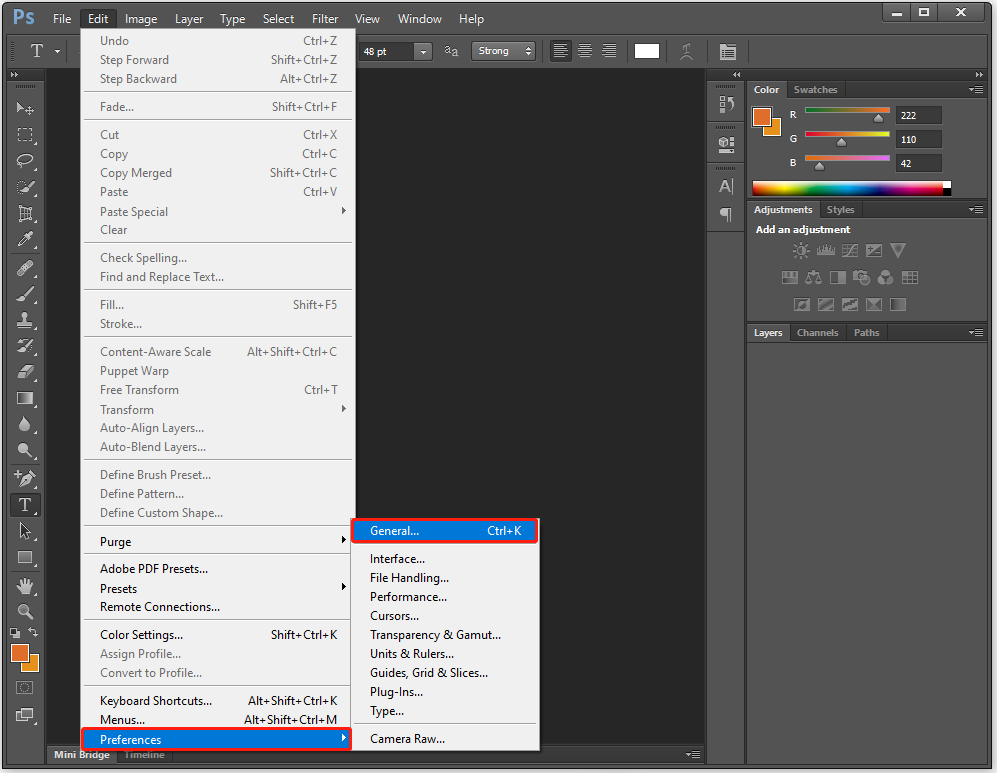Left align text in options bar
Screen dimensions: 997x773
click(560, 51)
